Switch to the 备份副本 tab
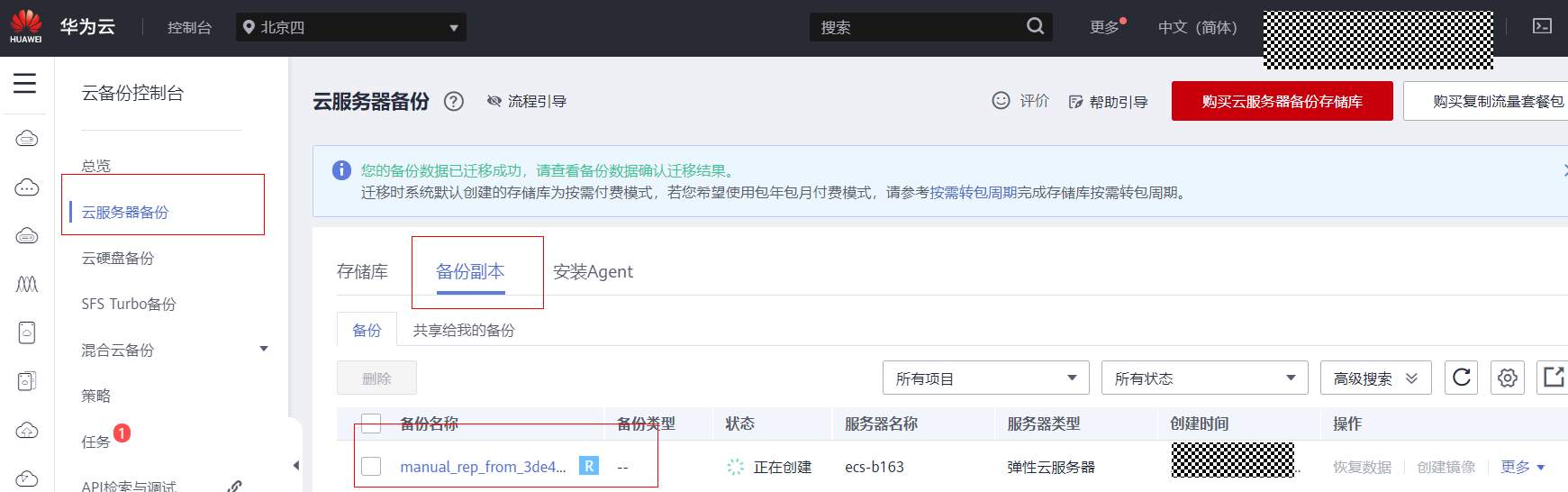The width and height of the screenshot is (1568, 492). 470,271
